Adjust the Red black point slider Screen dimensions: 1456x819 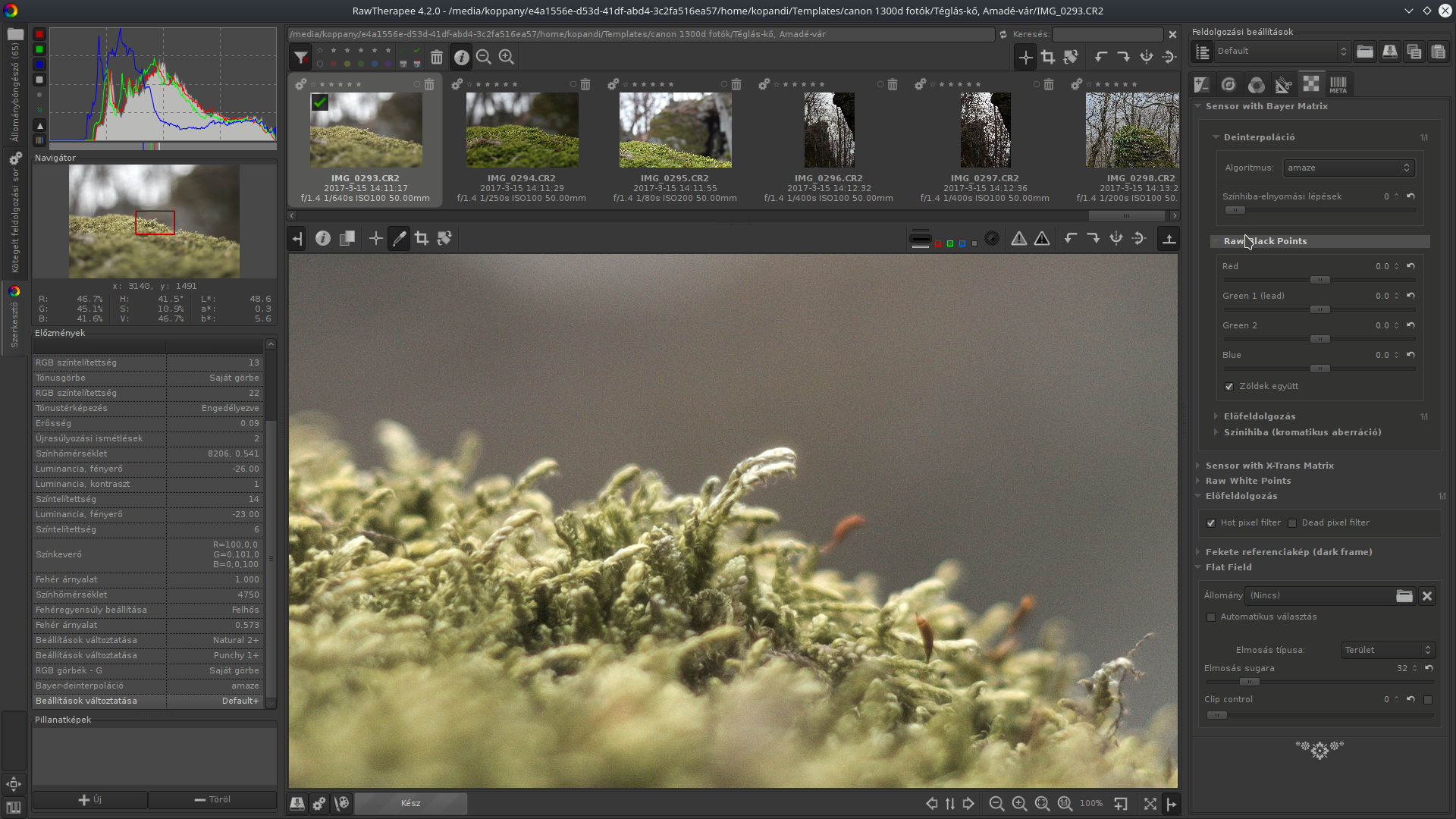pos(1319,280)
